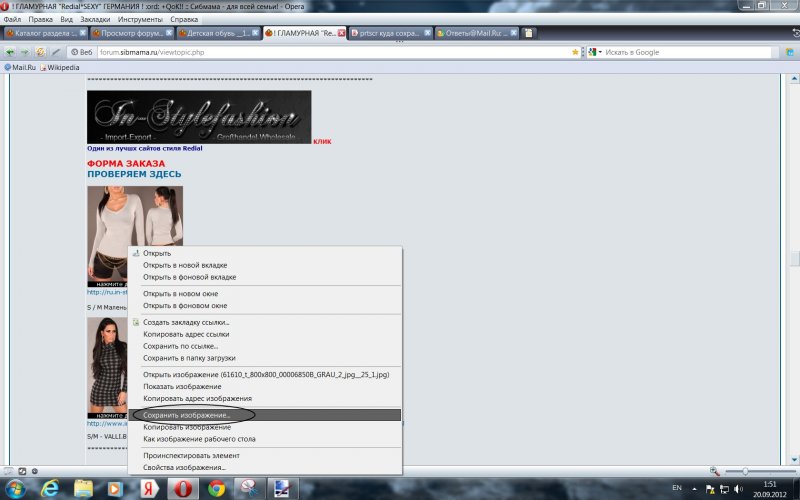The height and width of the screenshot is (500, 800).
Task: Click the pencil wand icon in the address toolbar
Action: point(56,52)
